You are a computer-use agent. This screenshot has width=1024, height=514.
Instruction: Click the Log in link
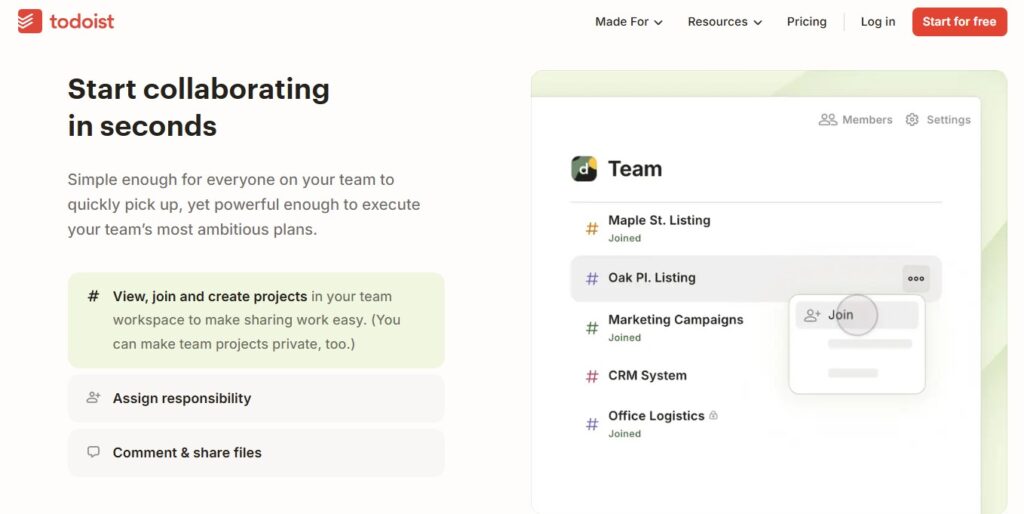(878, 22)
